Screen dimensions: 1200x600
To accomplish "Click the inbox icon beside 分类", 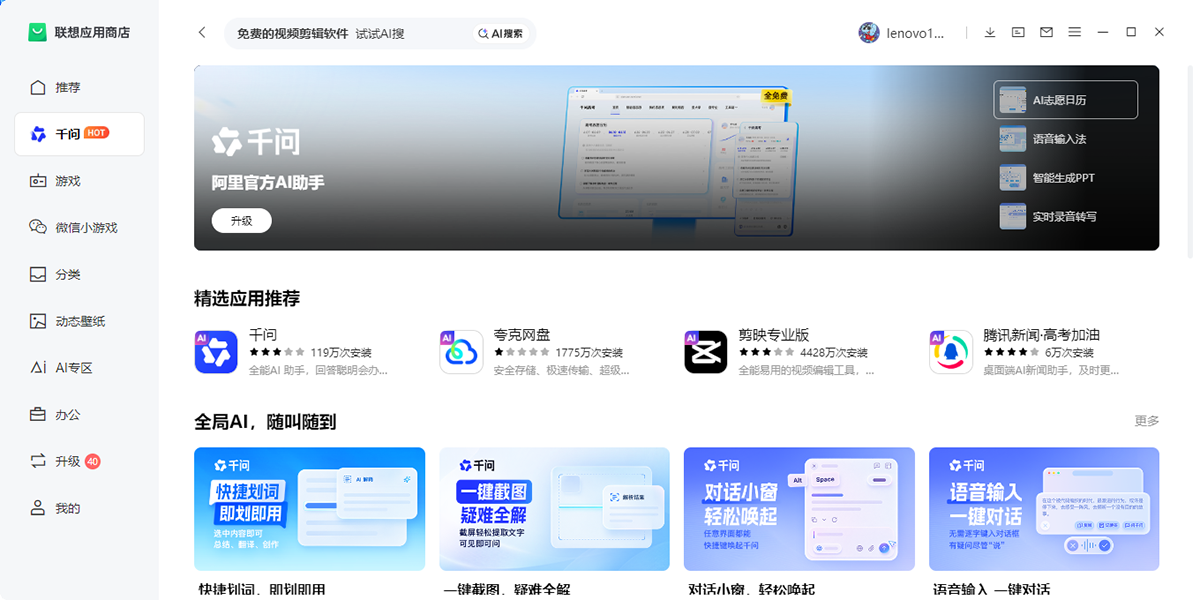I will pos(38,274).
